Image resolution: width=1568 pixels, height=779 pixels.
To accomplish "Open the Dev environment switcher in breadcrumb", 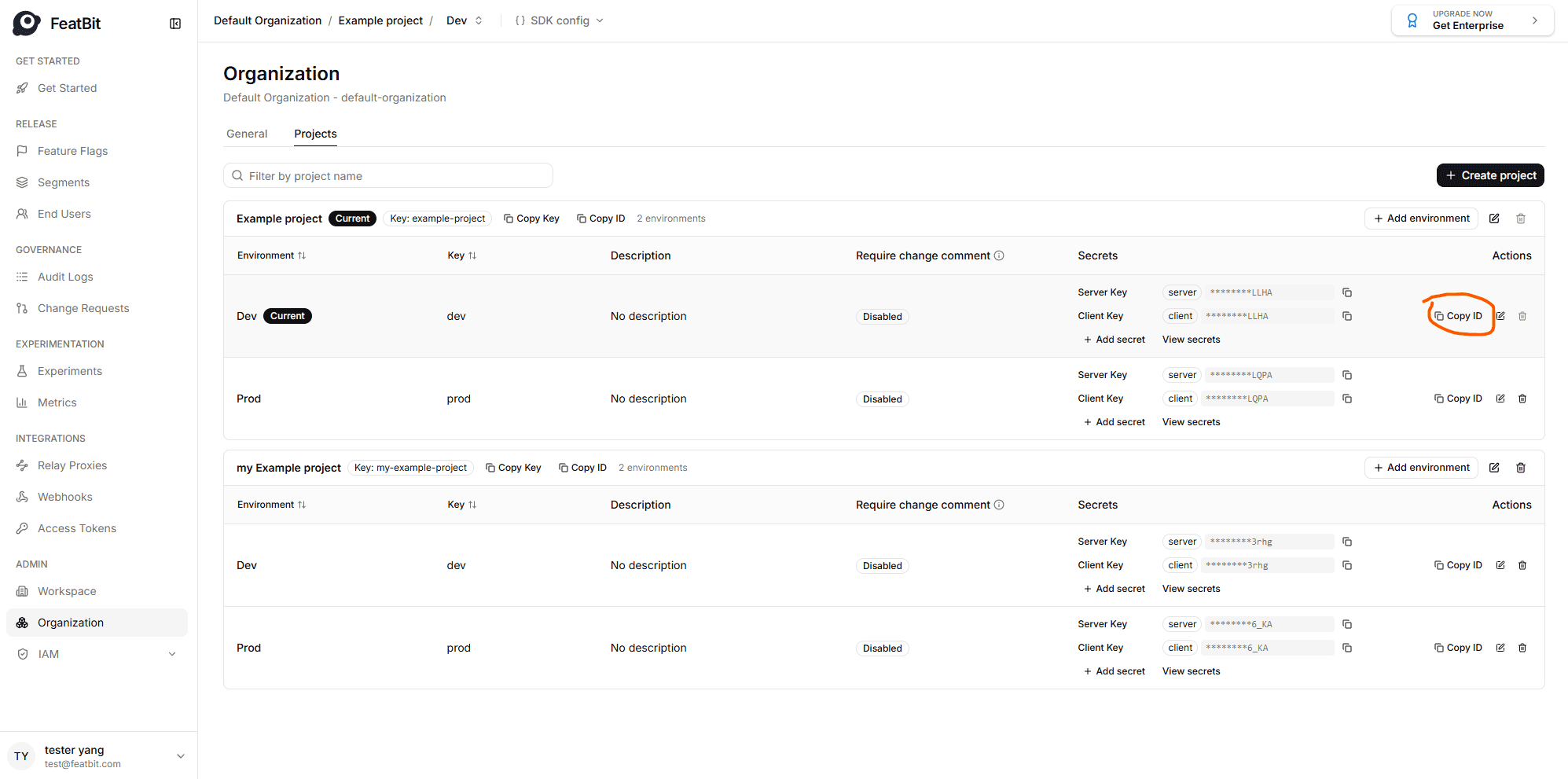I will point(465,20).
